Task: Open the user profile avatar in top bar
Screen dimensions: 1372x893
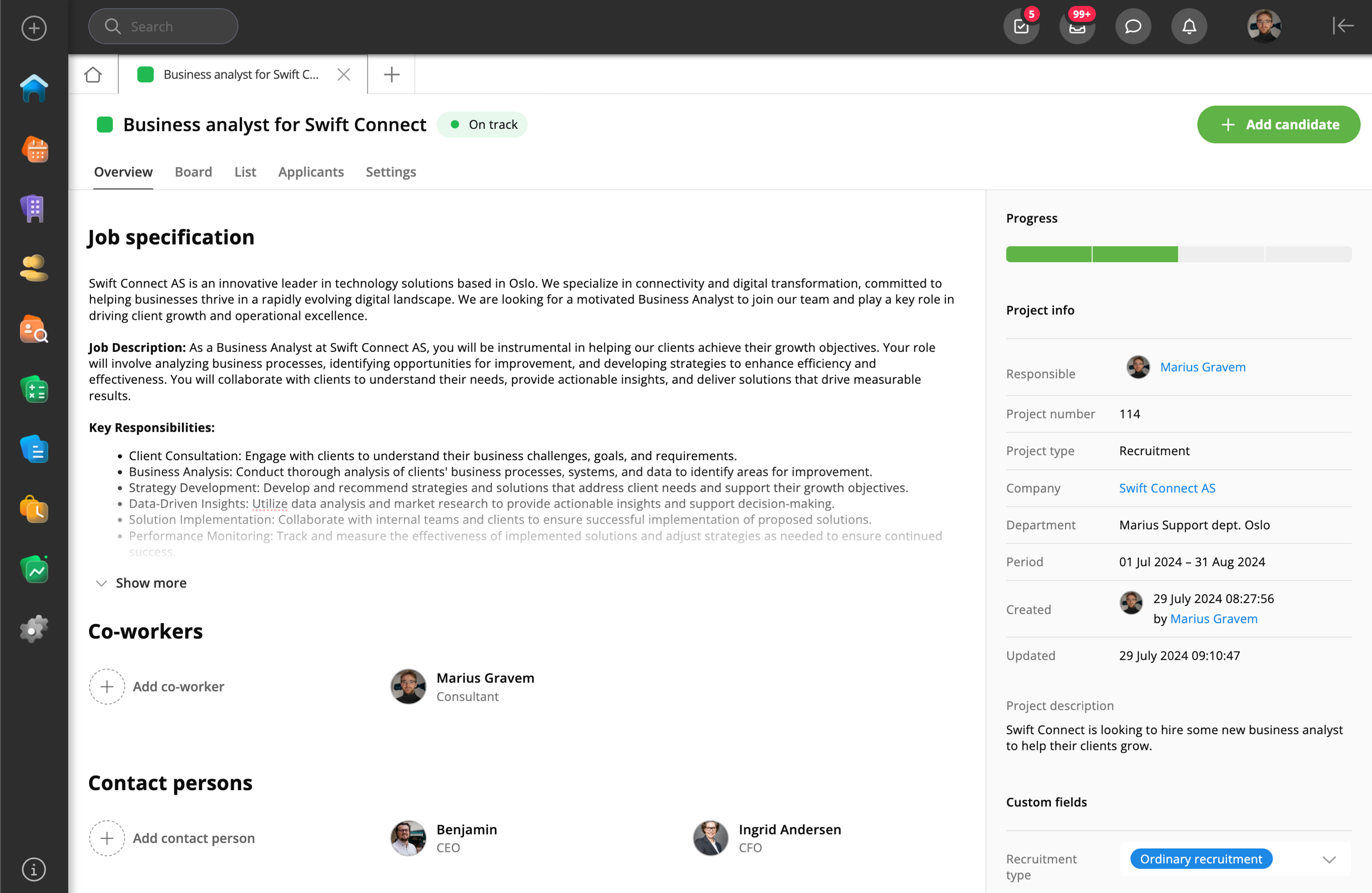Action: point(1264,26)
